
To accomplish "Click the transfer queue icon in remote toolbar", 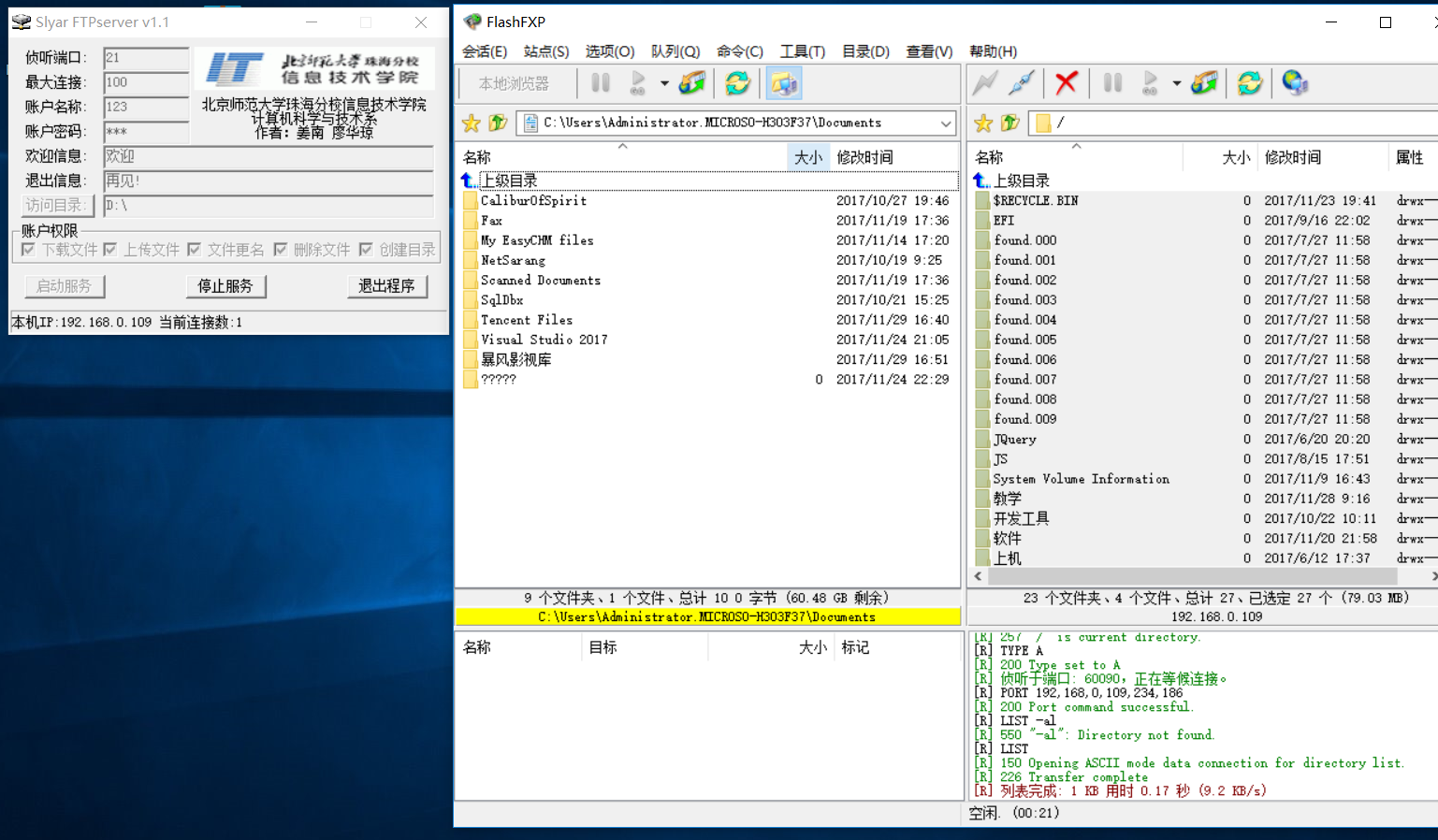I will [x=1204, y=83].
